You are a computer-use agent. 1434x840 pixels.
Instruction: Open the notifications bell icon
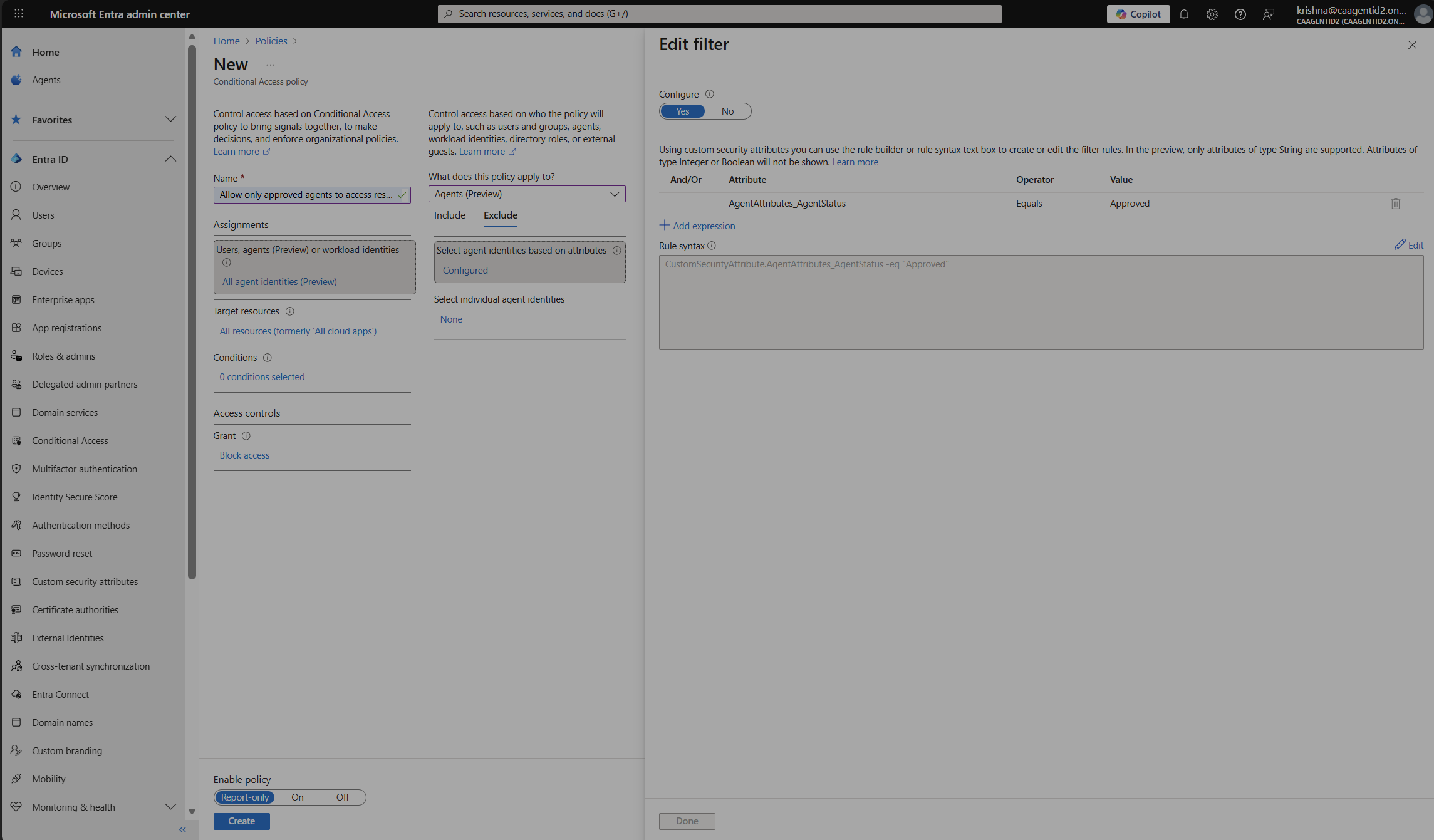pos(1183,14)
